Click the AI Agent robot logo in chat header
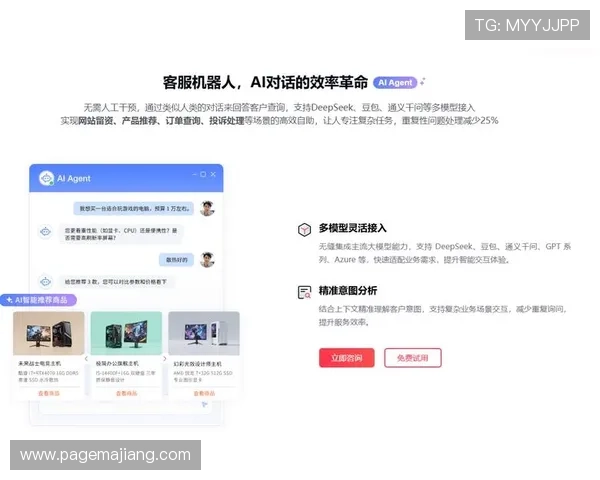This screenshot has width=600, height=480. 46,178
